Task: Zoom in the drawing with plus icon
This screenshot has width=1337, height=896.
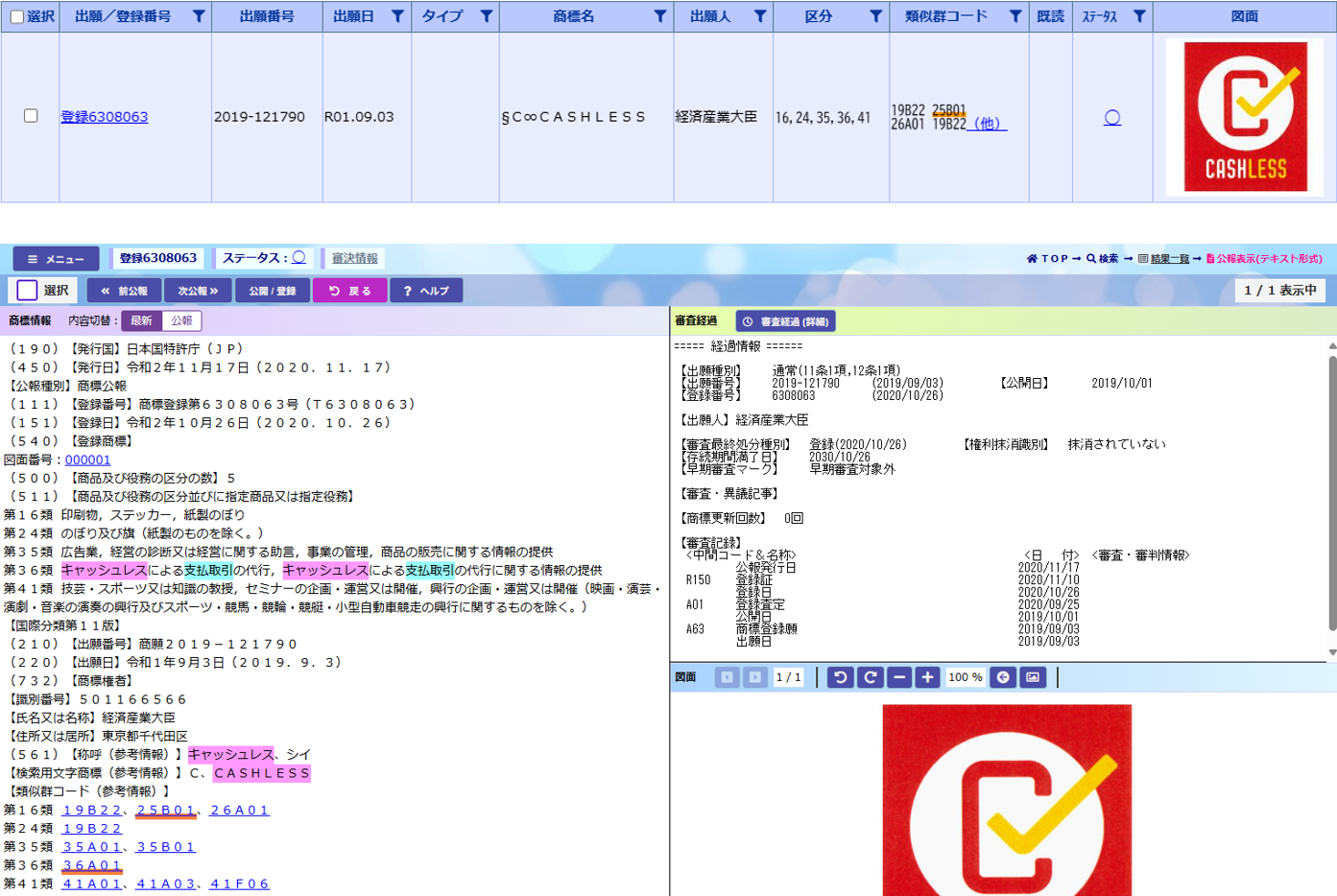Action: pyautogui.click(x=927, y=677)
